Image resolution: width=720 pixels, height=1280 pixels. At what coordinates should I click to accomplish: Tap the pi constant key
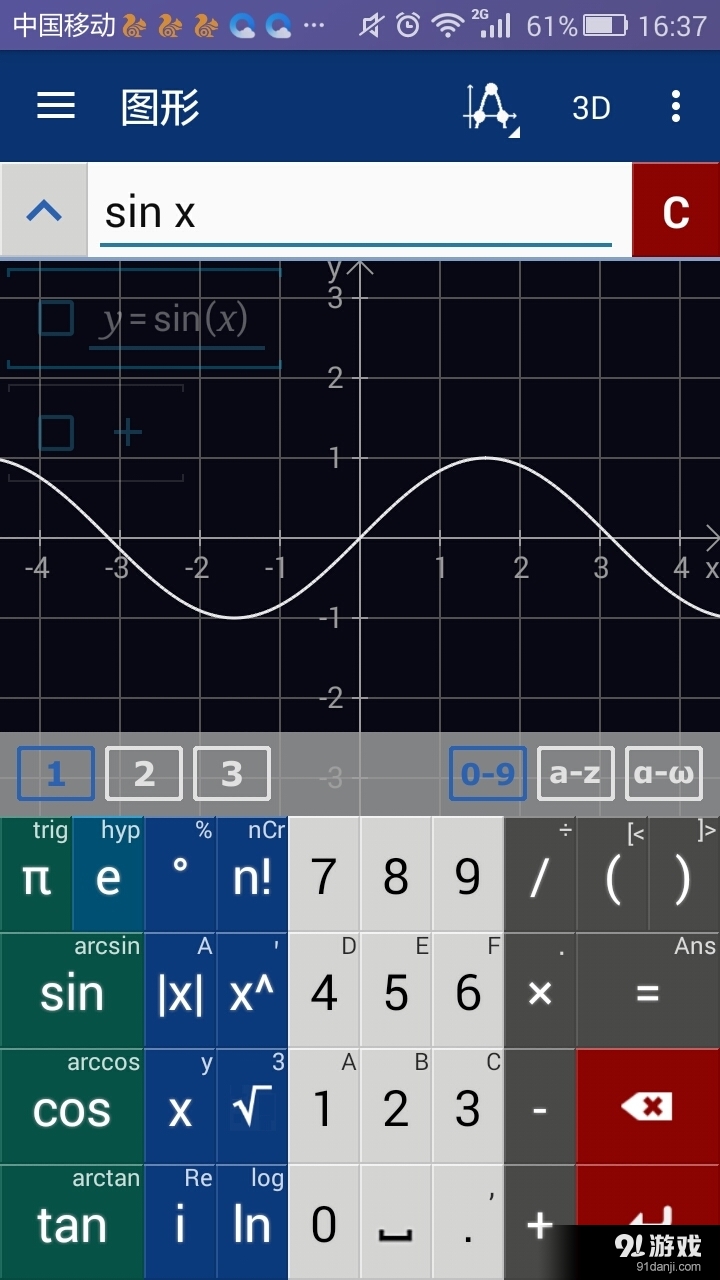pyautogui.click(x=37, y=877)
